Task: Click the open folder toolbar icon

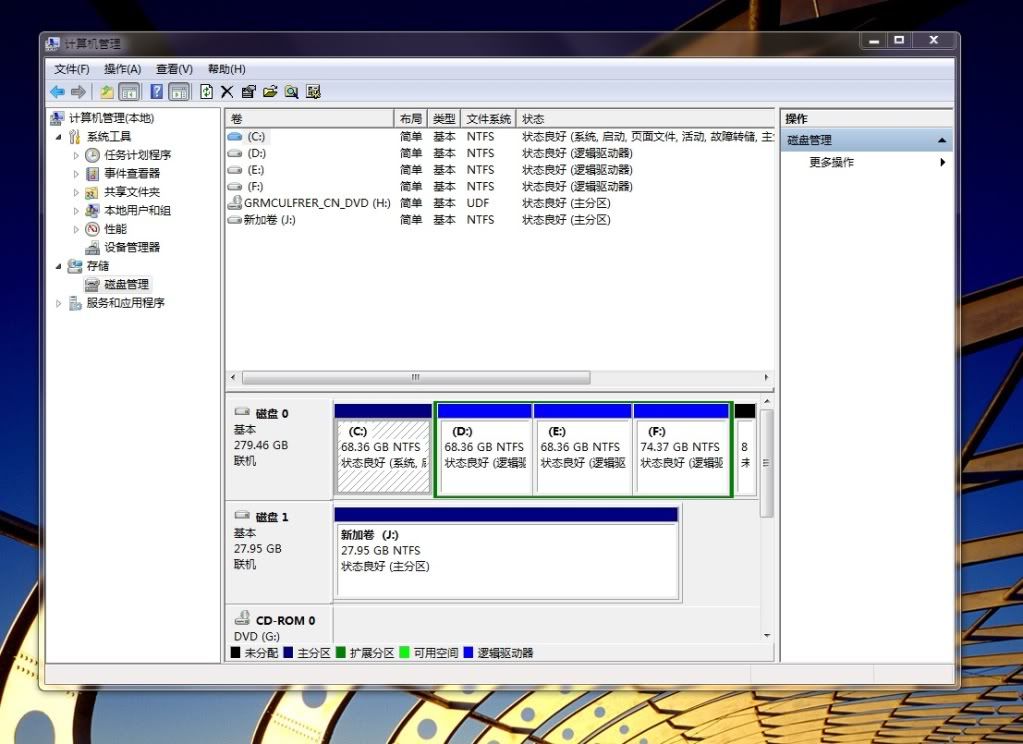Action: [270, 92]
